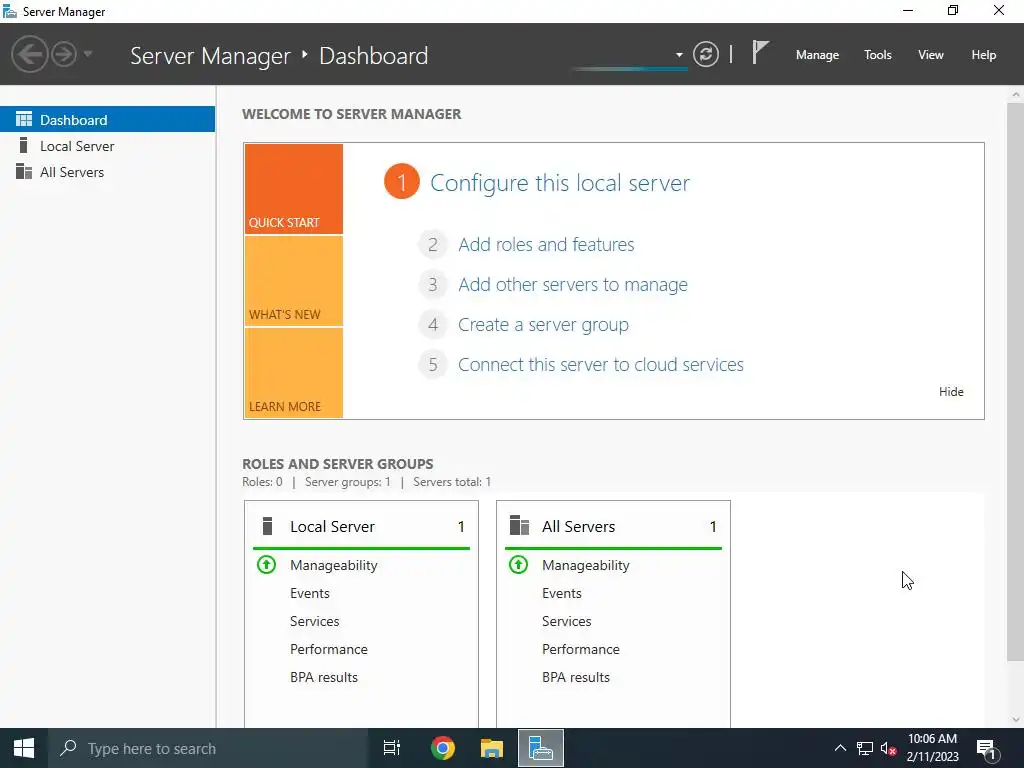Open the View menu
The width and height of the screenshot is (1024, 768).
click(x=931, y=55)
